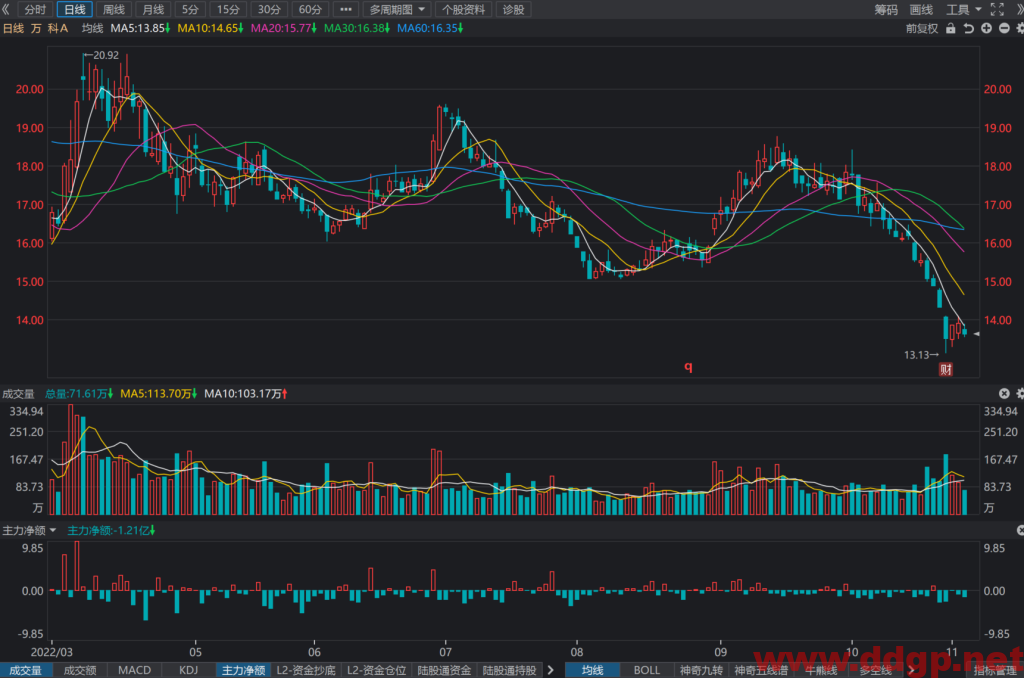Click 主力净额:-1.21亿 value
This screenshot has width=1024, height=678.
coord(111,530)
